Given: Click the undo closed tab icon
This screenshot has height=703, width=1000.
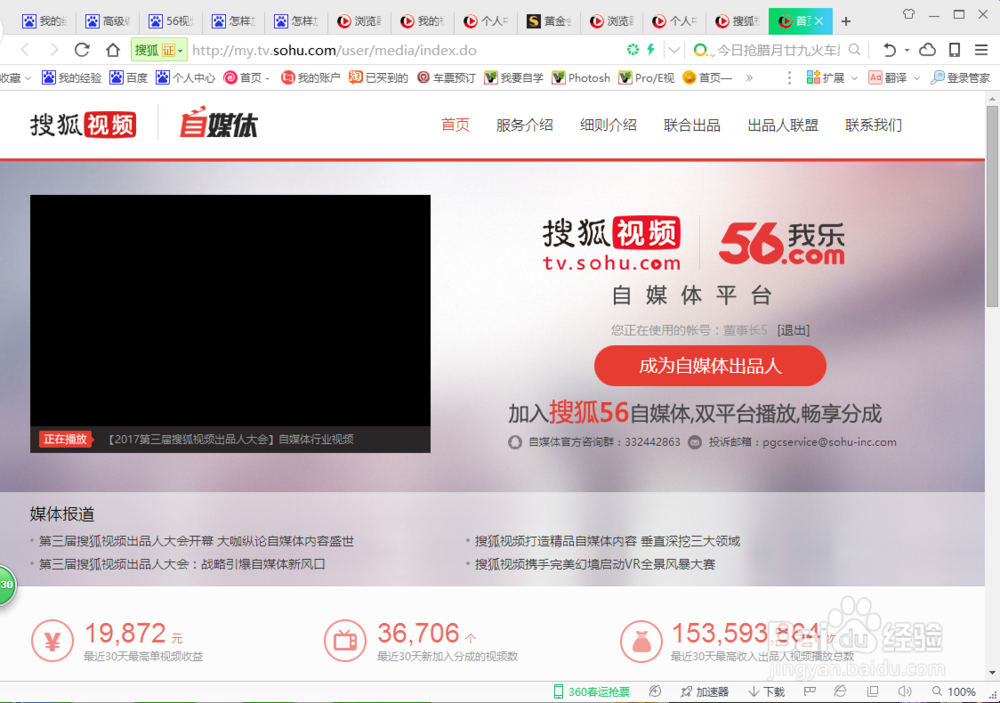Looking at the screenshot, I should tap(889, 50).
